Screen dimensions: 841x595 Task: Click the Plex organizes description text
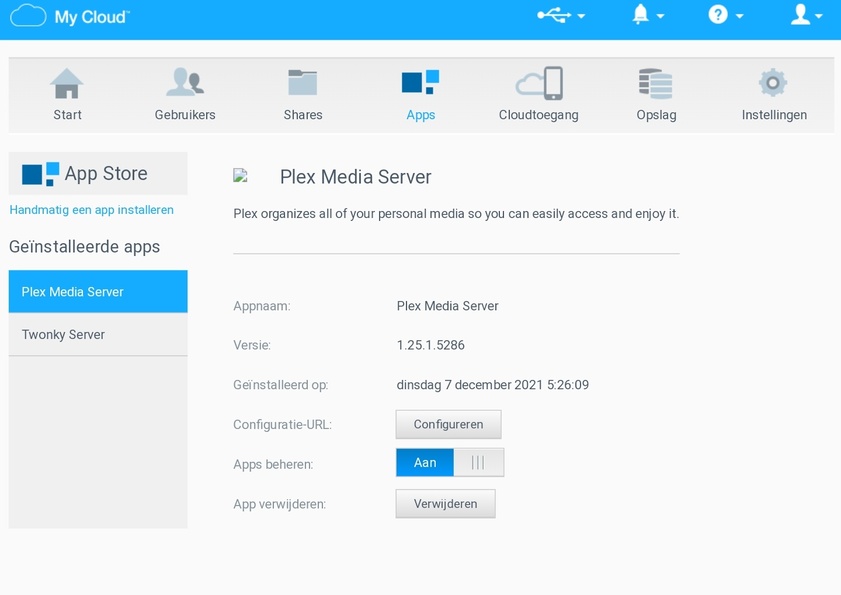click(456, 214)
